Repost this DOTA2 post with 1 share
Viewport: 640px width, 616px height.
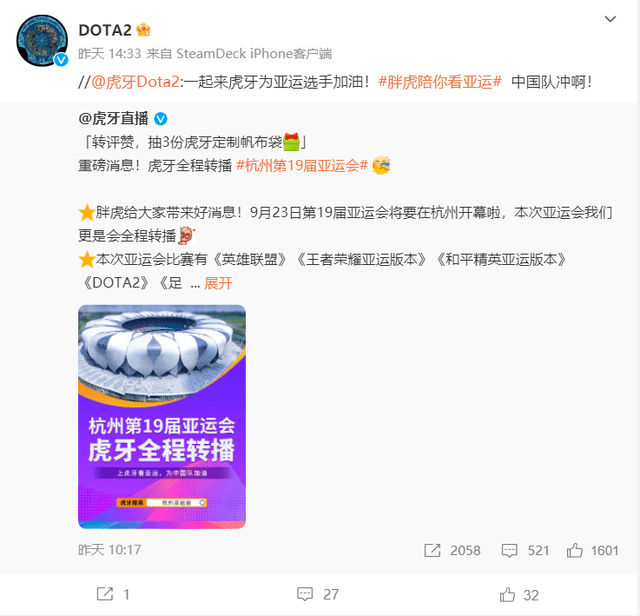pyautogui.click(x=113, y=594)
